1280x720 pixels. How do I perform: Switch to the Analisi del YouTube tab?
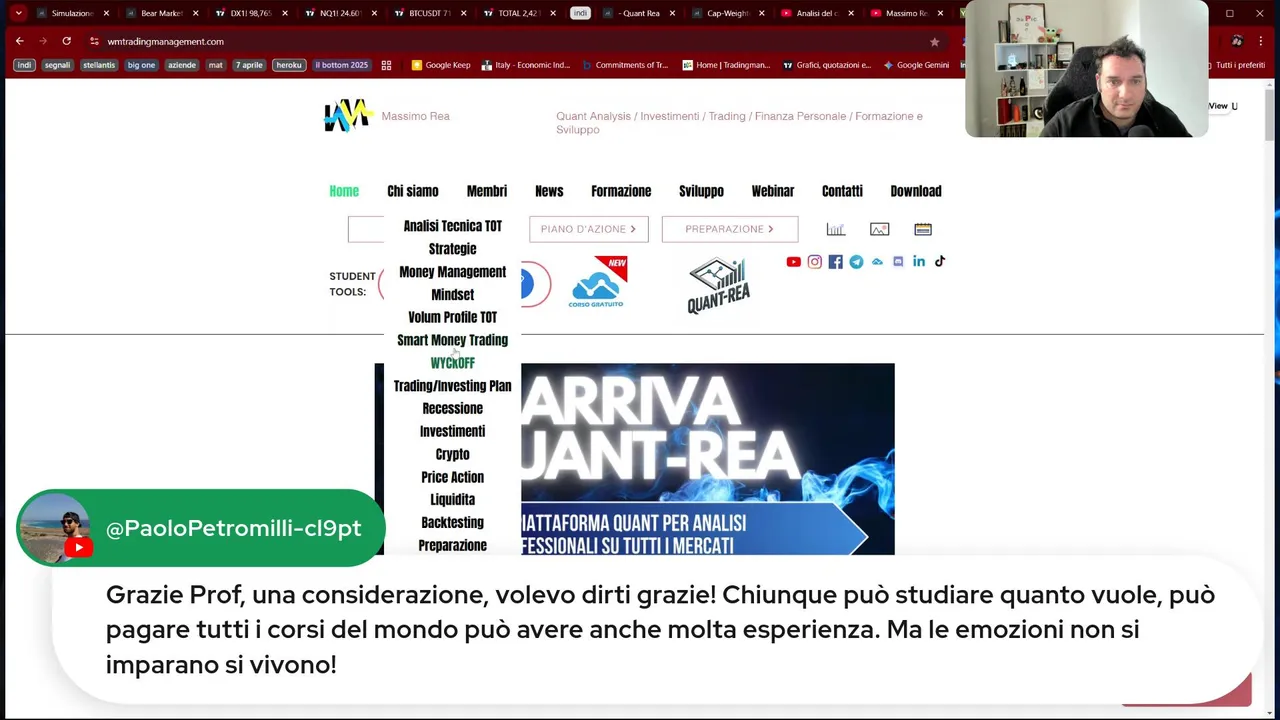tap(815, 13)
